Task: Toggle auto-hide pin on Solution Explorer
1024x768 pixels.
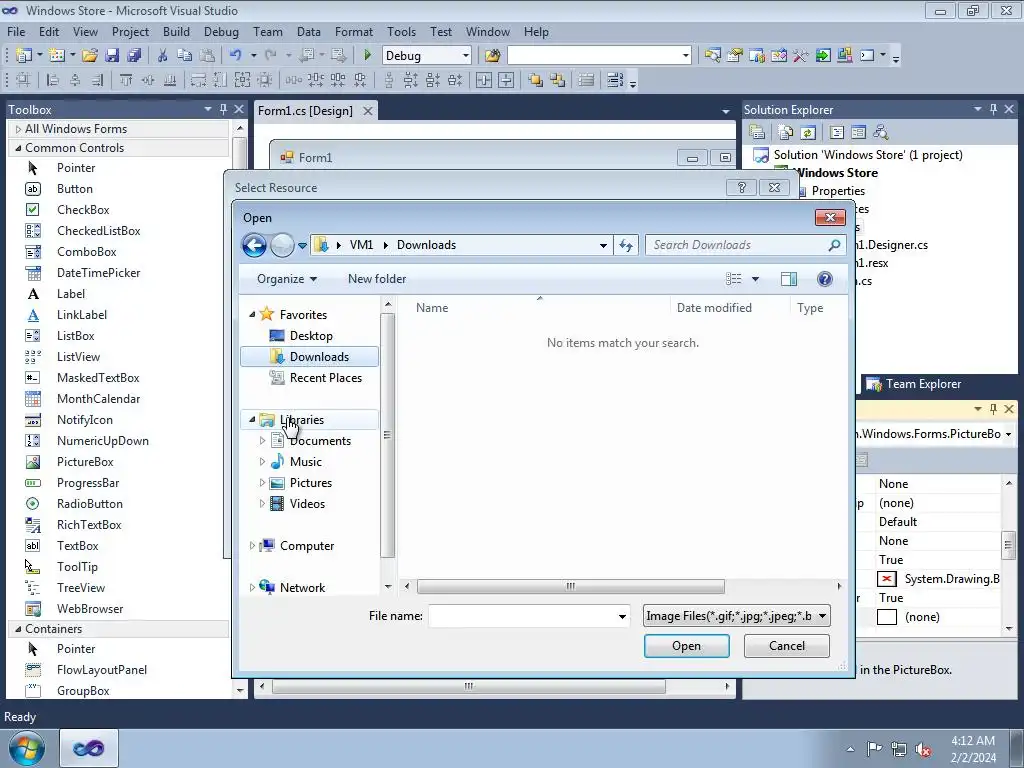Action: point(993,109)
